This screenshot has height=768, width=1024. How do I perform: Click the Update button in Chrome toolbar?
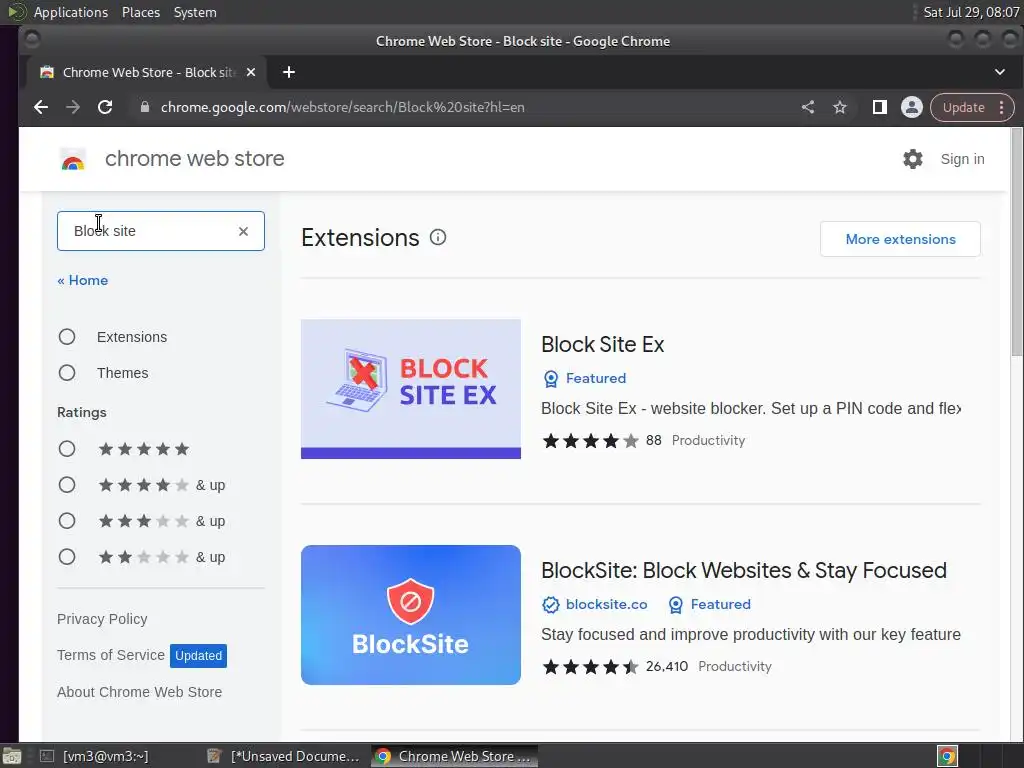963,107
